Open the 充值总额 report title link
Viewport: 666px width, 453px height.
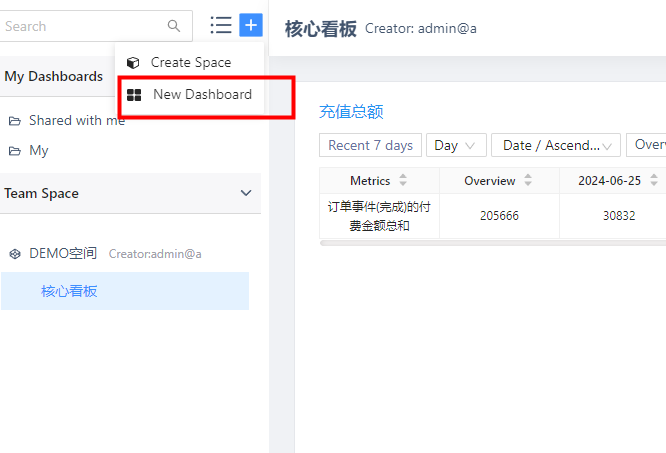click(351, 112)
